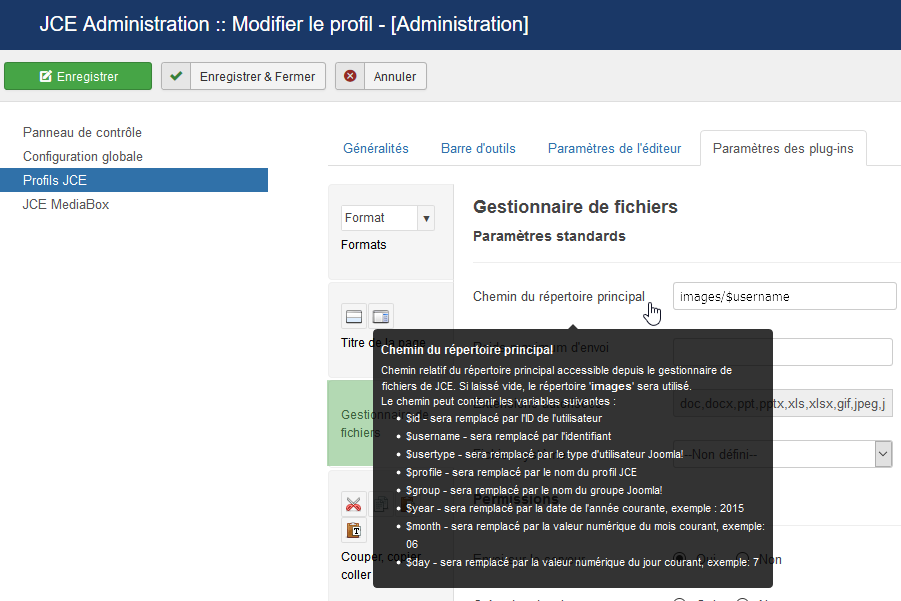Select the Paramètres des plug-ins tab

click(783, 149)
